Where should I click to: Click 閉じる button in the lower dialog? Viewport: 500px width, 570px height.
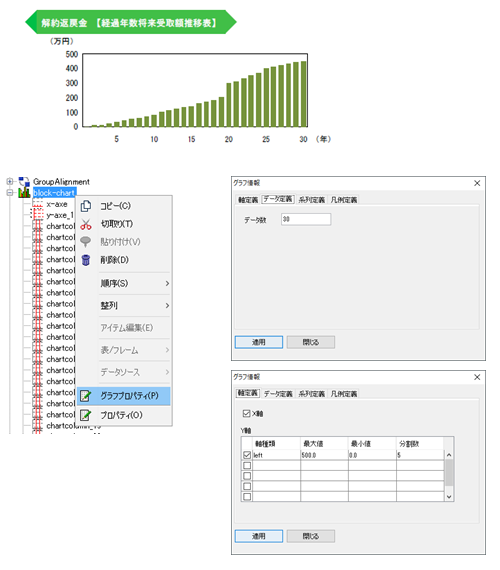pyautogui.click(x=311, y=536)
